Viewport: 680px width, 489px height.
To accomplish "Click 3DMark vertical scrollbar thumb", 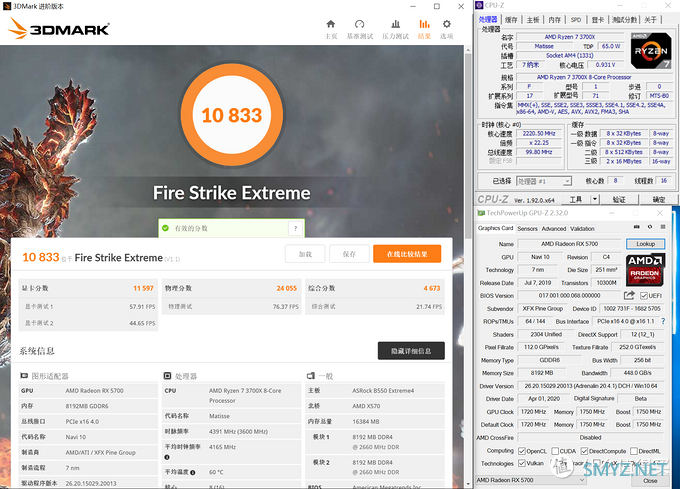I will coord(468,147).
